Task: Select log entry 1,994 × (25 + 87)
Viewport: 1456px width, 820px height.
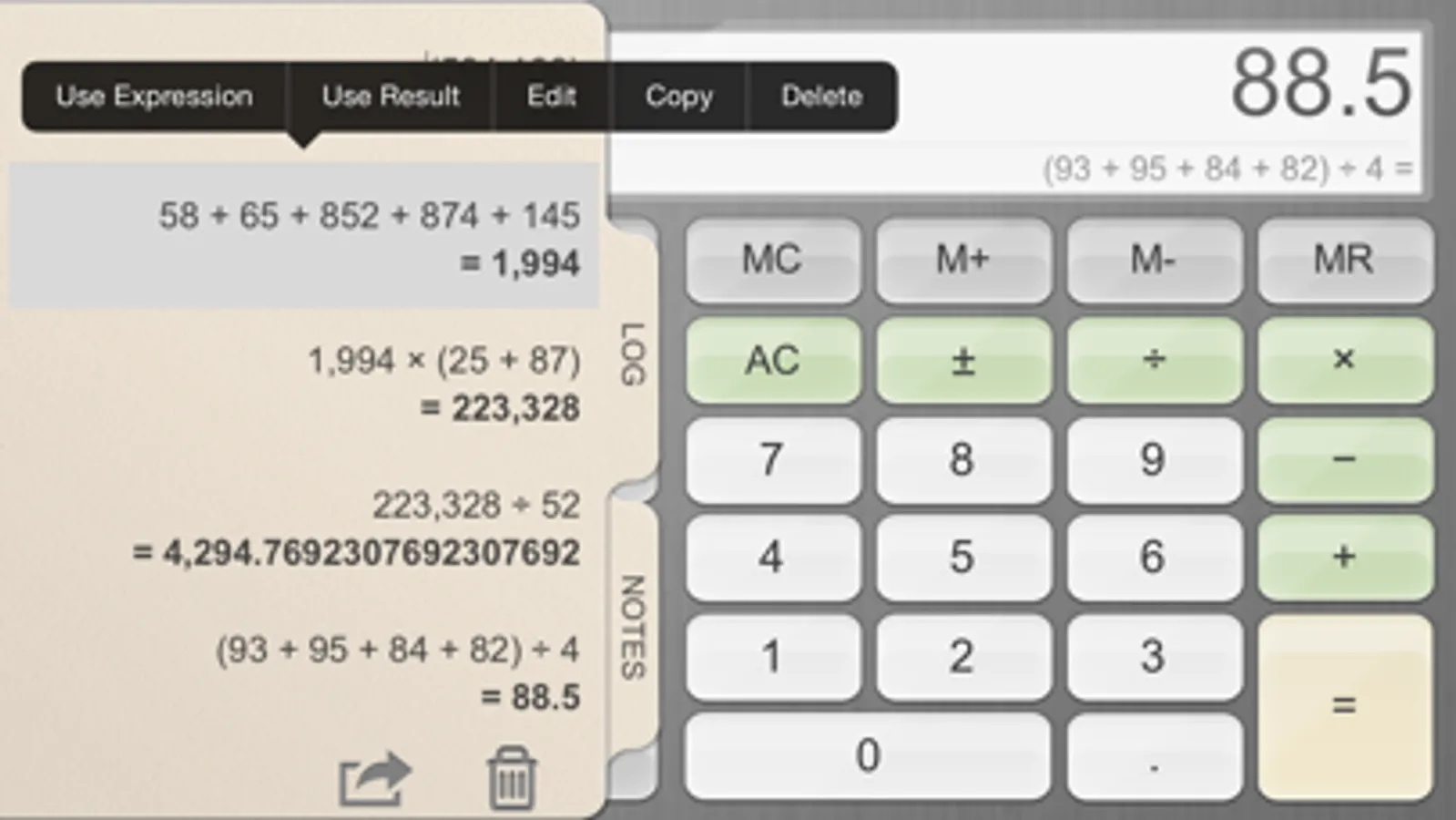Action: point(304,384)
